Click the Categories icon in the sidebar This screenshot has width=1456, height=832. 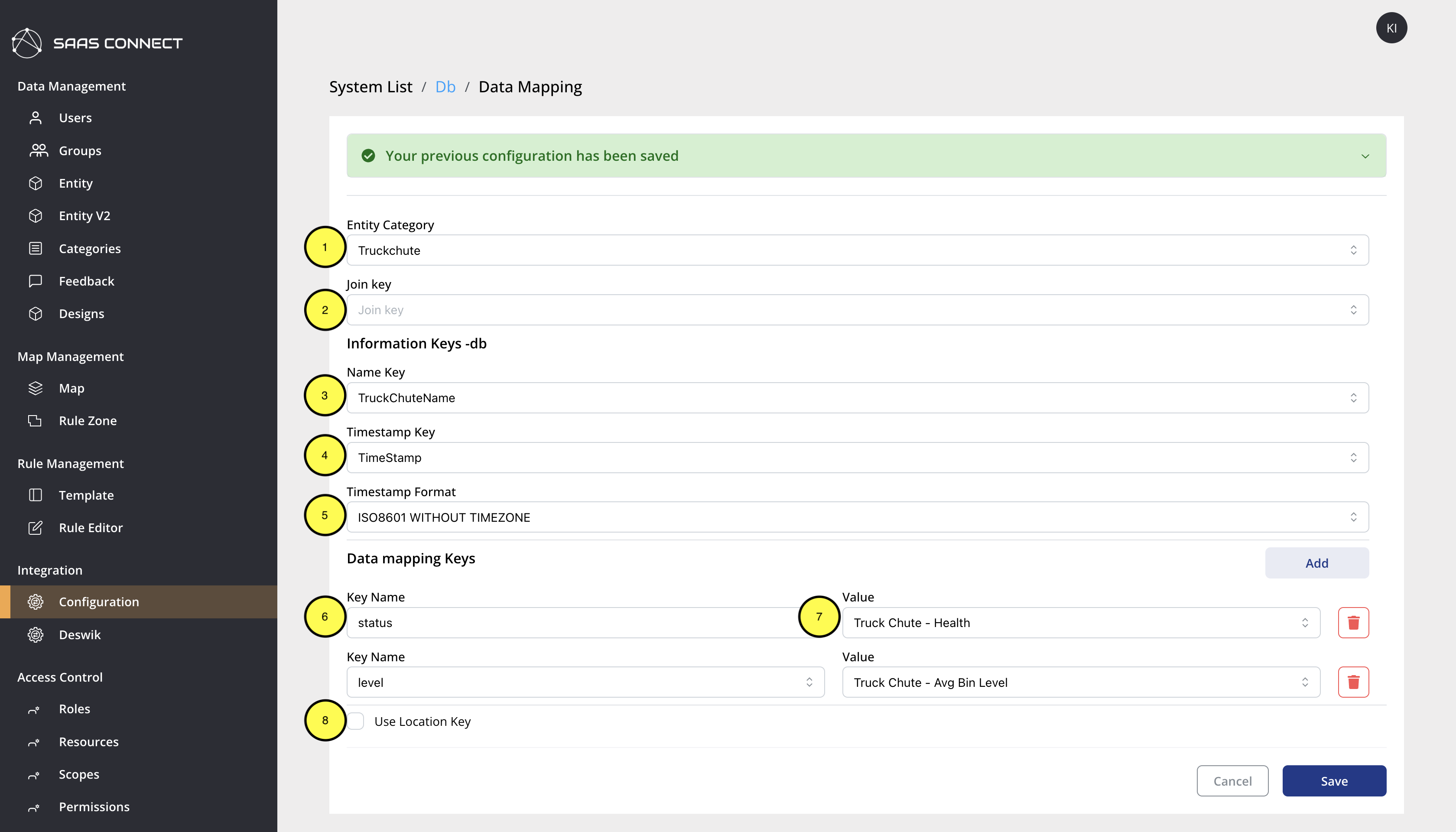[x=36, y=248]
